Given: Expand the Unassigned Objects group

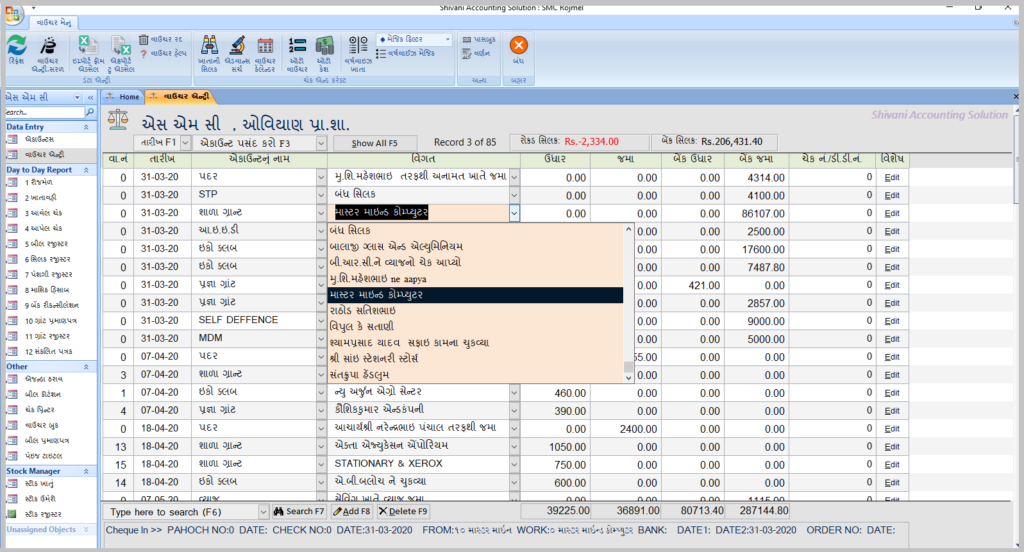Looking at the screenshot, I should (x=86, y=530).
